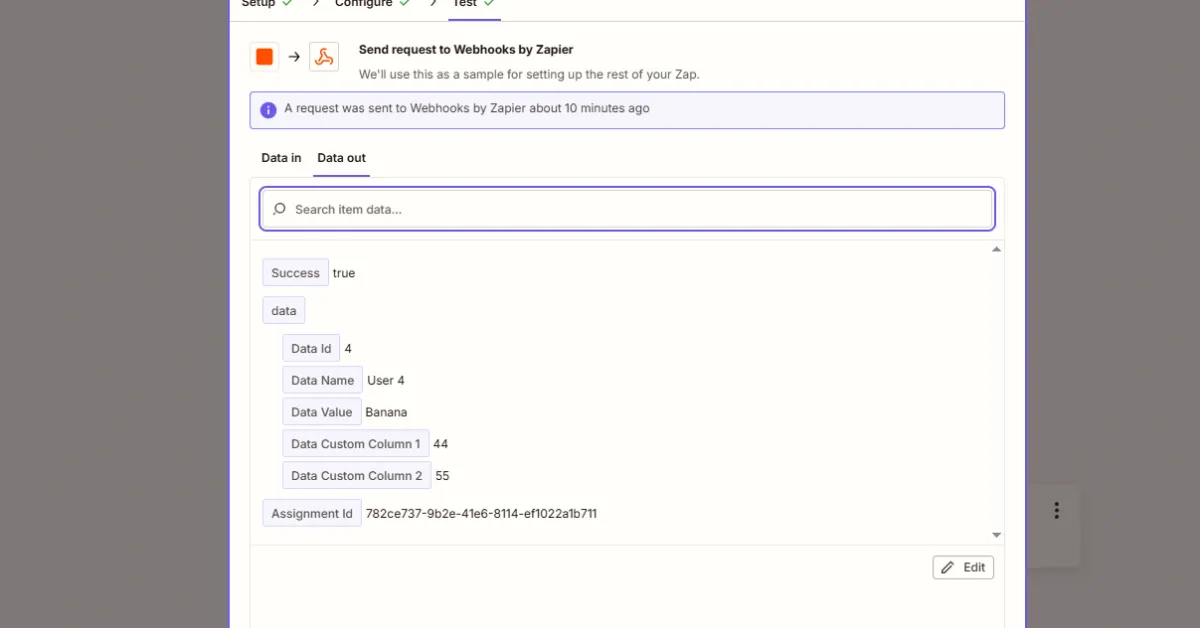Viewport: 1200px width, 628px height.
Task: Click the pencil icon on the Edit button
Action: (x=947, y=567)
